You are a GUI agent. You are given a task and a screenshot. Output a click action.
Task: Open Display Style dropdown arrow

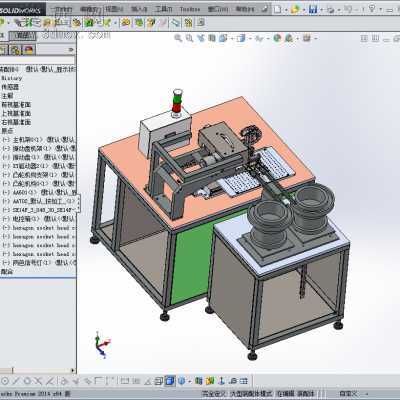(x=249, y=39)
